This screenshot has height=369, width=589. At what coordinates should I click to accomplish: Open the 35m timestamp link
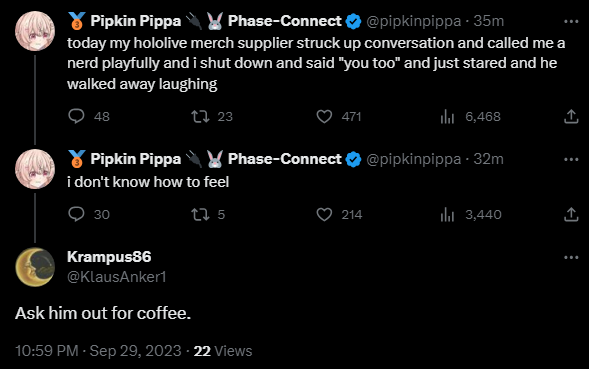[488, 21]
